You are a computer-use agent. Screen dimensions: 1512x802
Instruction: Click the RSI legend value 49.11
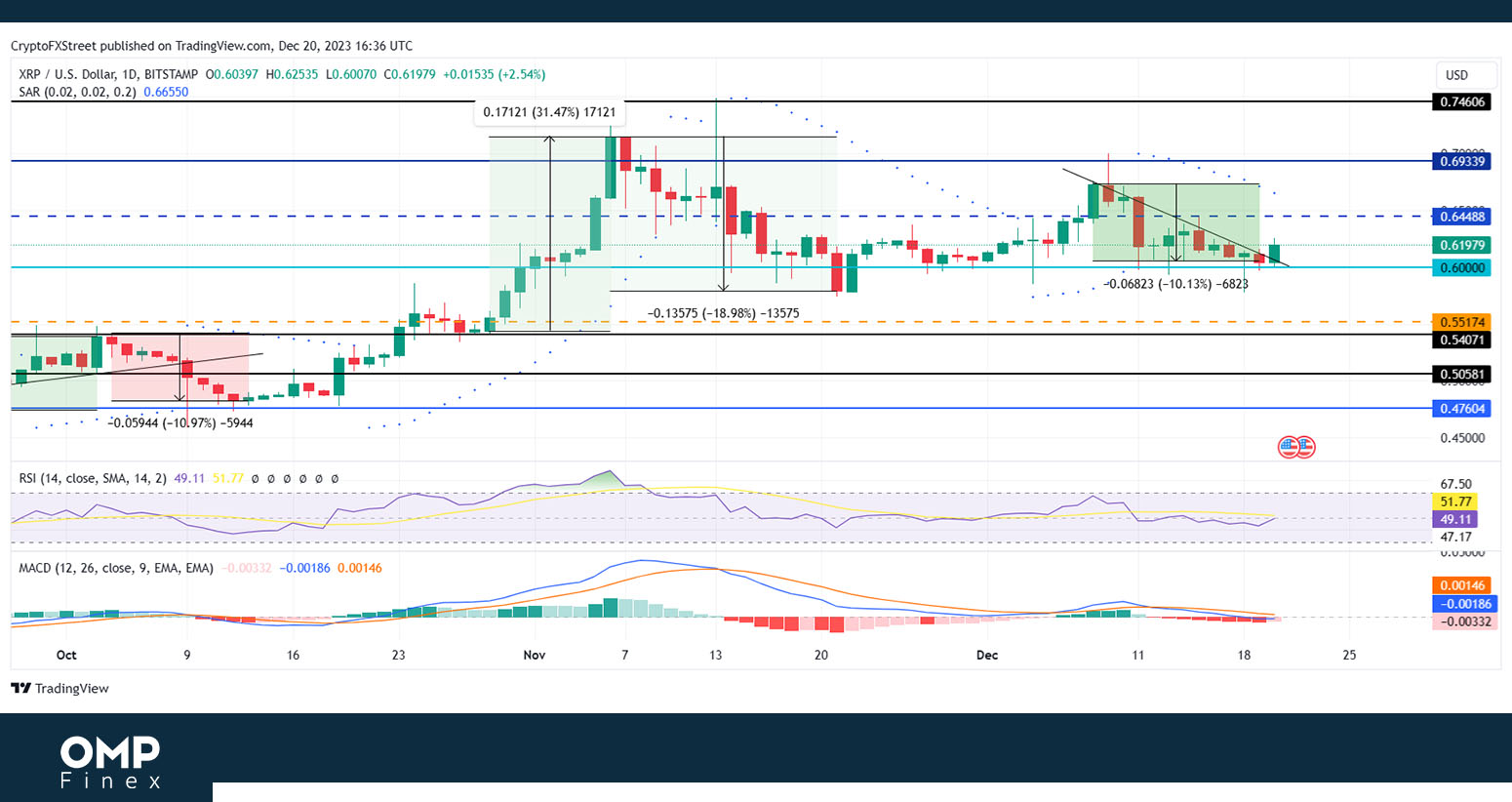(189, 479)
